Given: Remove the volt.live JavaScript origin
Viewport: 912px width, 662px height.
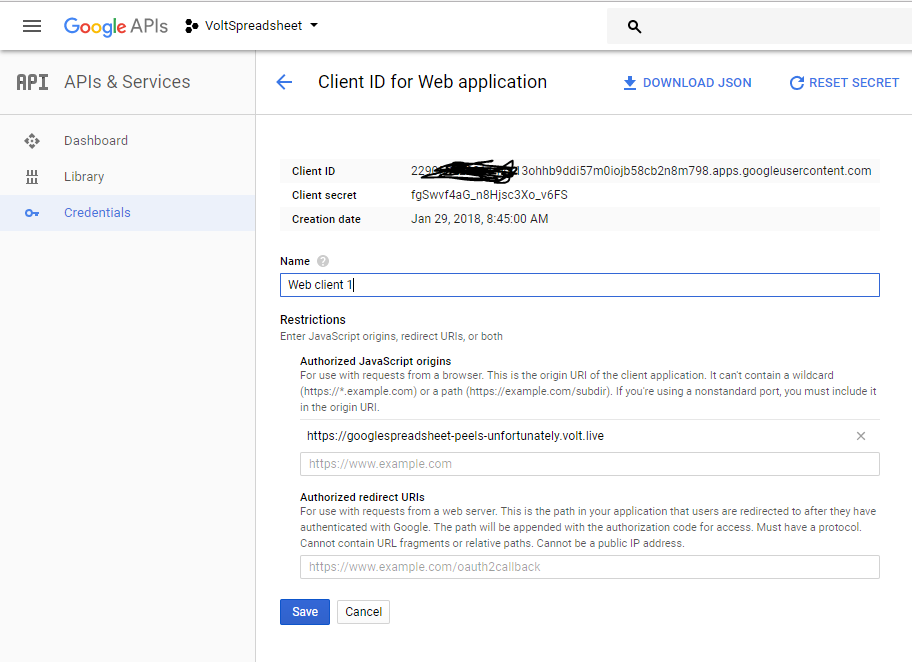Looking at the screenshot, I should [x=861, y=436].
